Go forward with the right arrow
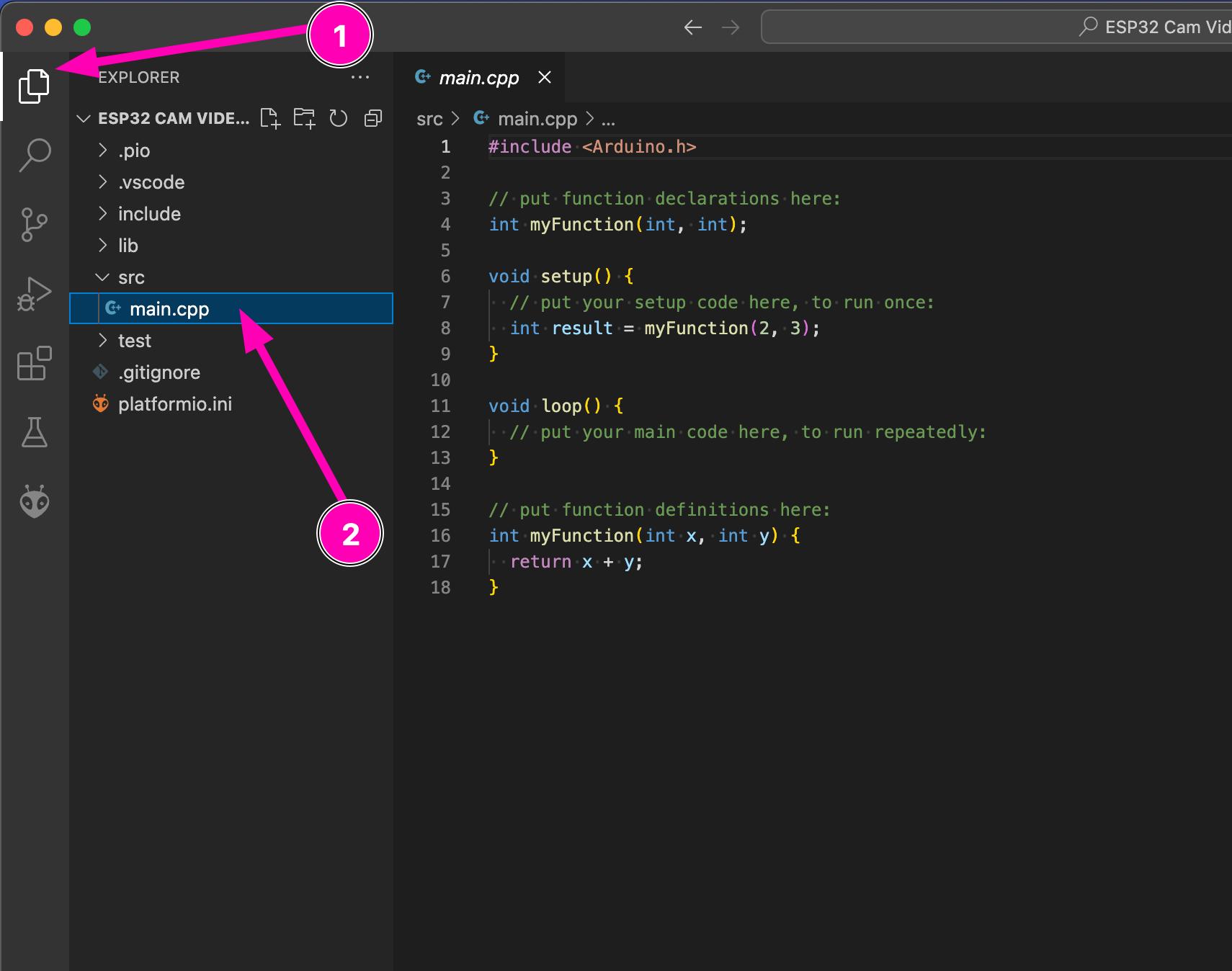This screenshot has height=971, width=1232. pos(731,27)
